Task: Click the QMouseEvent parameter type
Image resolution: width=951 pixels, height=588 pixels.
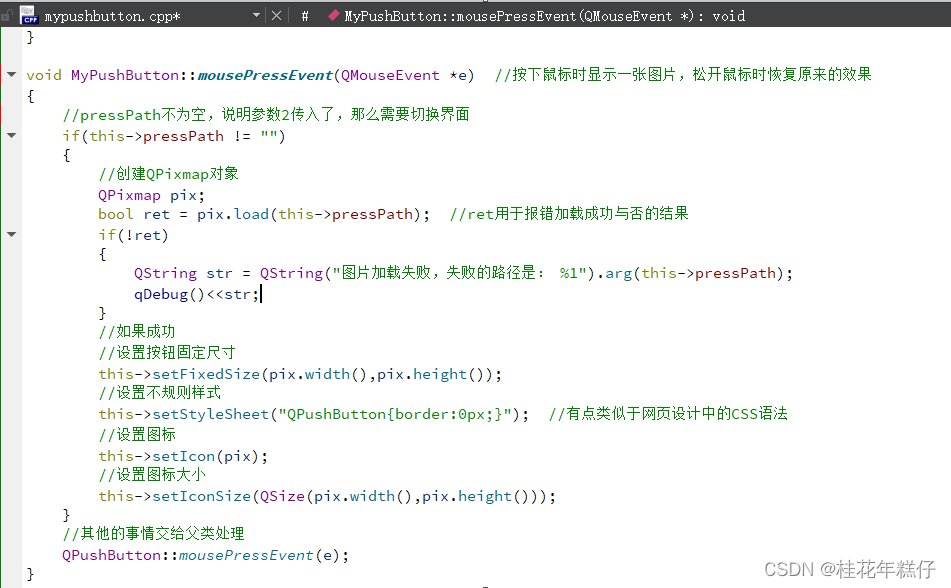Action: (x=390, y=75)
